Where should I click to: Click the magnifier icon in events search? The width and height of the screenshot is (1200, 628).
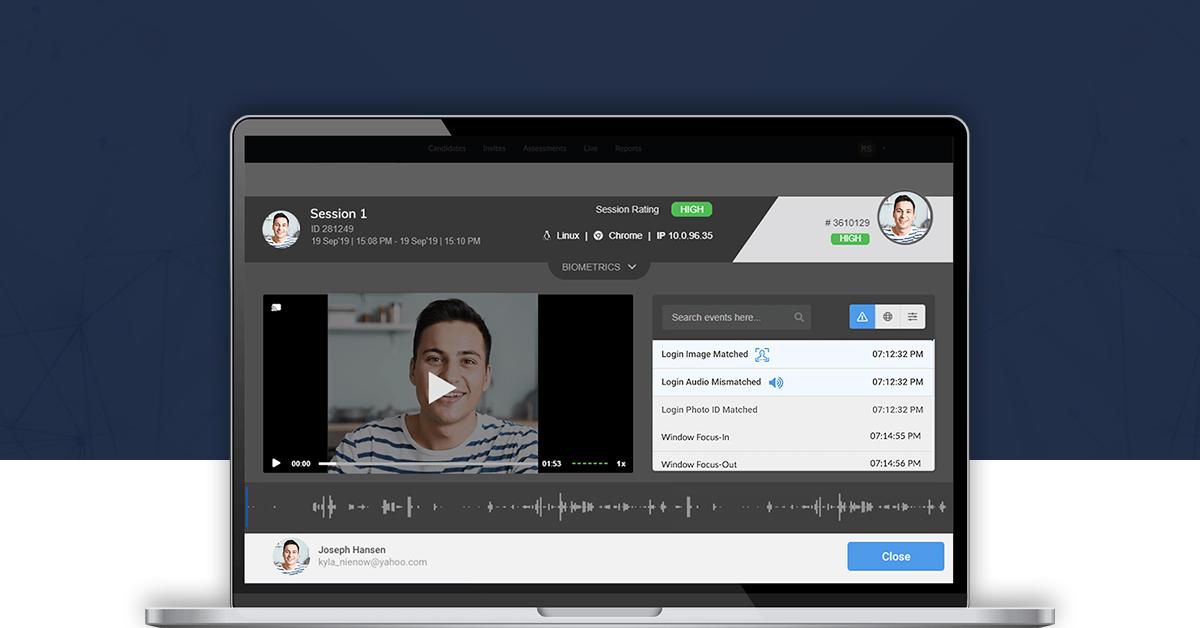799,318
